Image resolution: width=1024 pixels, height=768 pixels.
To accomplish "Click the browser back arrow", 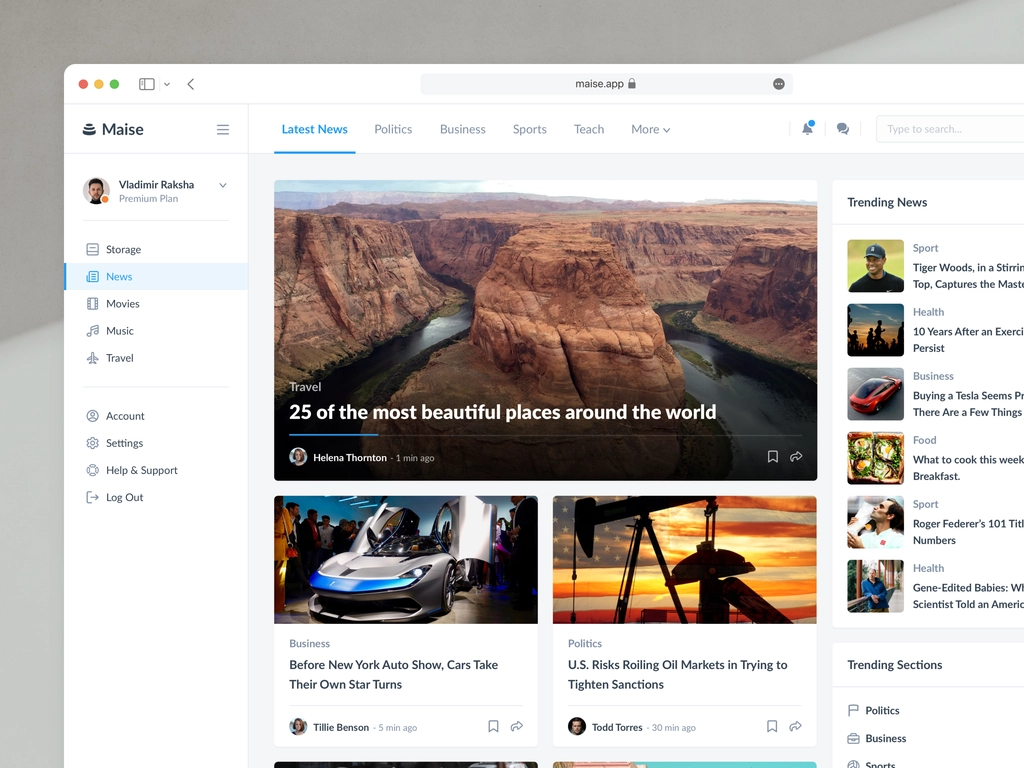I will pyautogui.click(x=191, y=84).
